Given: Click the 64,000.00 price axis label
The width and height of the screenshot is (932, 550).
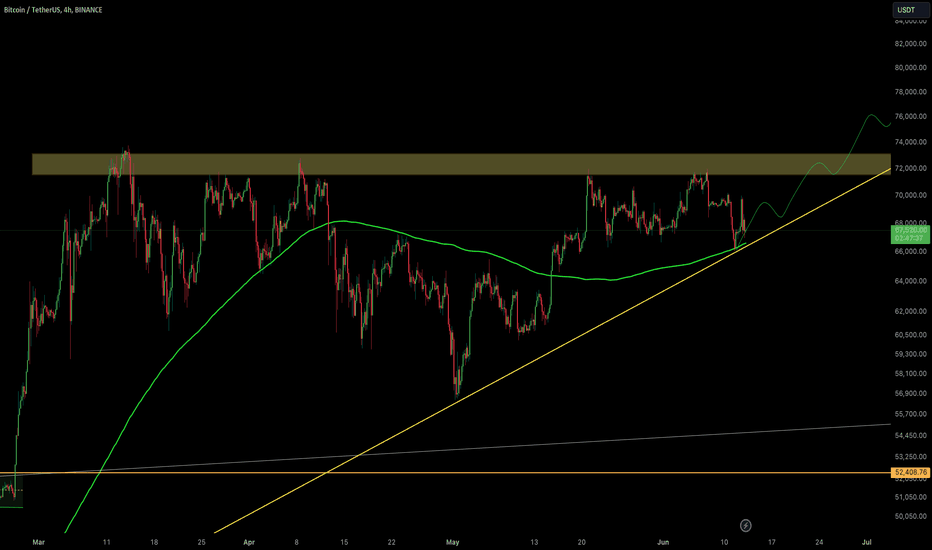Looking at the screenshot, I should tap(911, 281).
